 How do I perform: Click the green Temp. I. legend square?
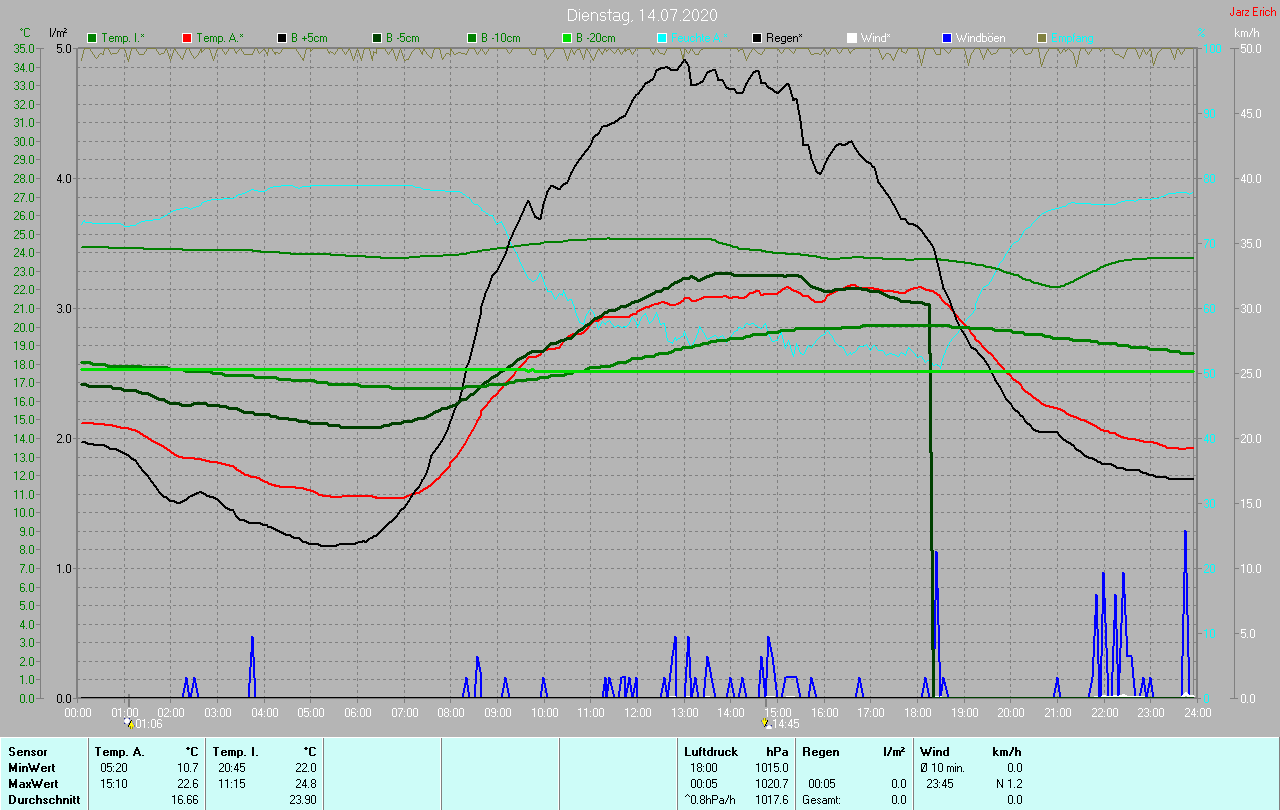[93, 38]
